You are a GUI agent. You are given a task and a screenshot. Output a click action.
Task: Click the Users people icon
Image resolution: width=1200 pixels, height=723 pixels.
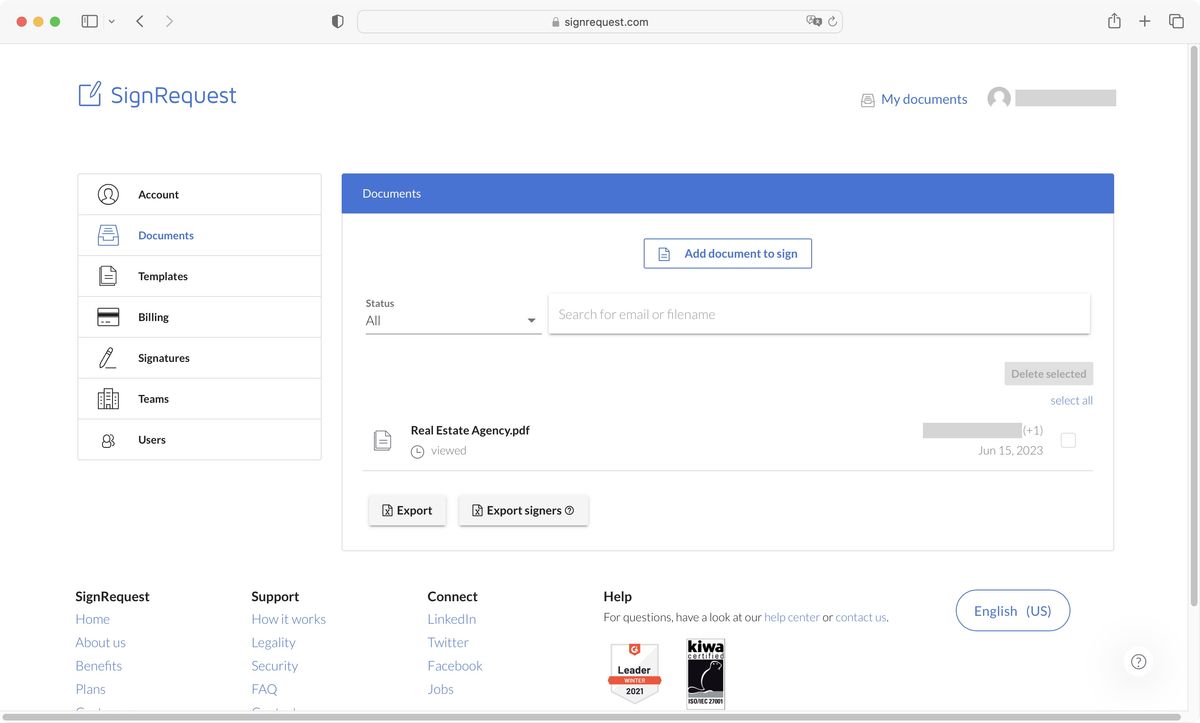coord(108,440)
